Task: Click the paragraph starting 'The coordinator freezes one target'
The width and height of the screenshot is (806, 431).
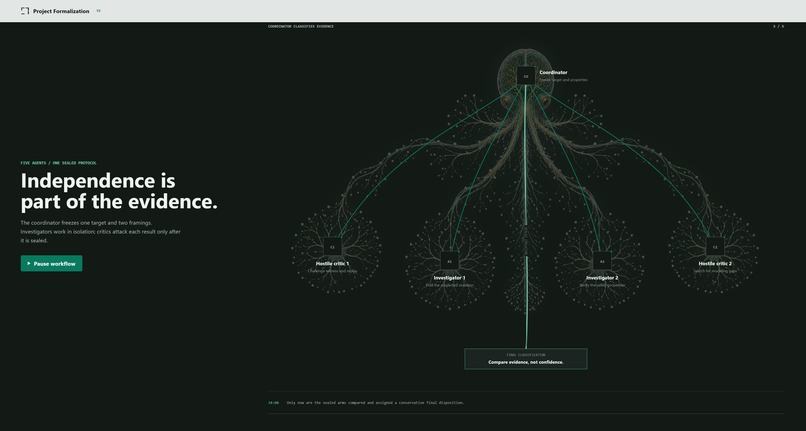Action: coord(101,231)
